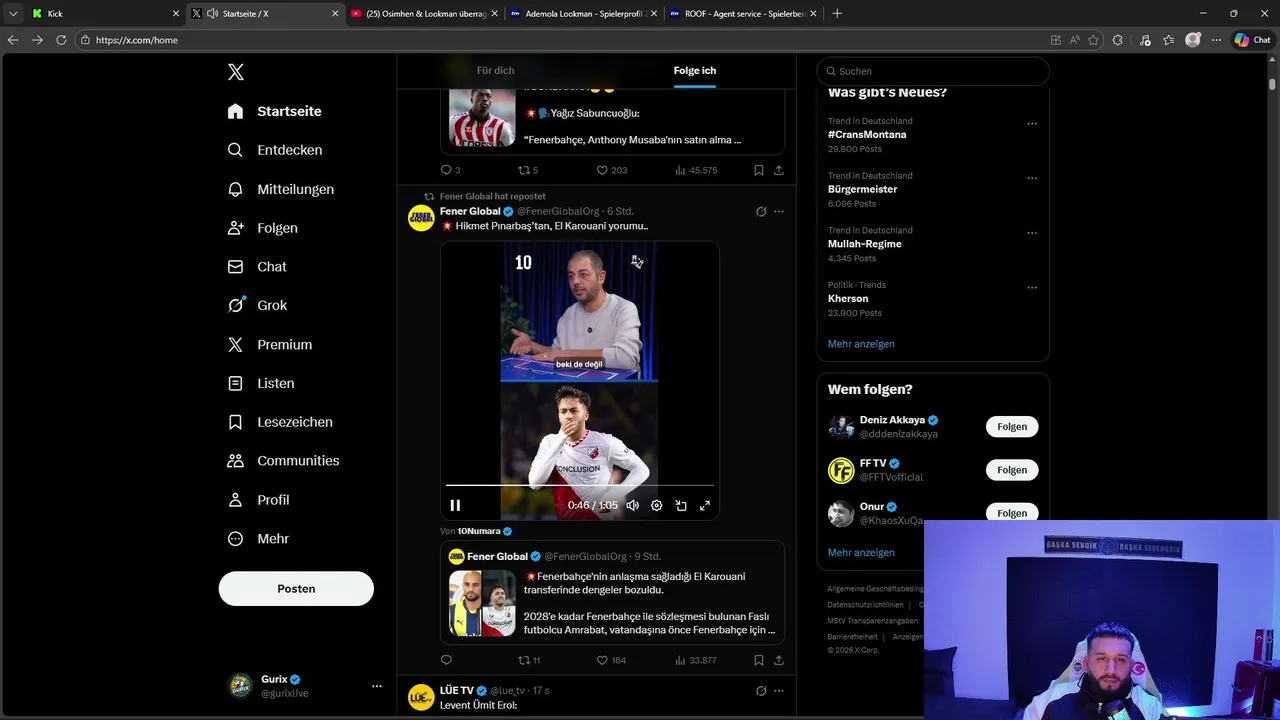Screen dimensions: 1280x720
Task: Open more options on Fener Global post
Action: (x=779, y=212)
